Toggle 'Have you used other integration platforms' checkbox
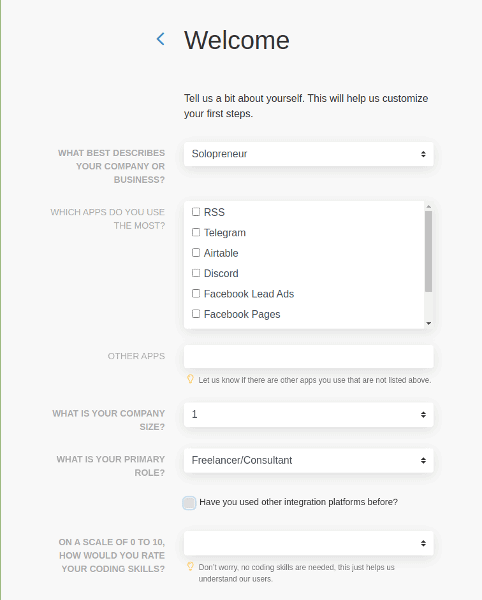 tap(189, 503)
